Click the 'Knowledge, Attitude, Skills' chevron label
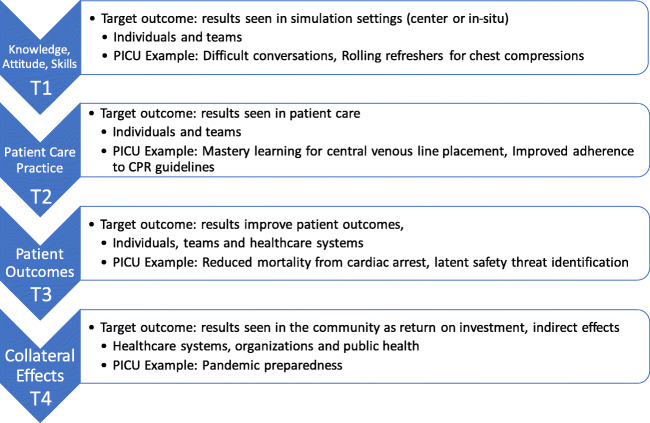This screenshot has width=650, height=423. (x=40, y=42)
